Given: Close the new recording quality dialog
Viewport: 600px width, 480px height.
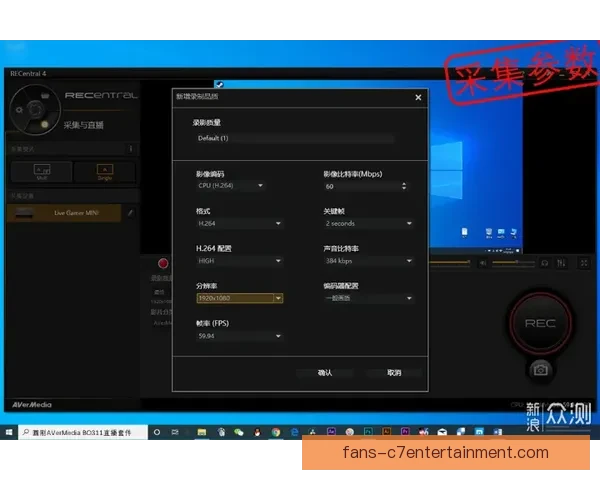Looking at the screenshot, I should pyautogui.click(x=418, y=98).
